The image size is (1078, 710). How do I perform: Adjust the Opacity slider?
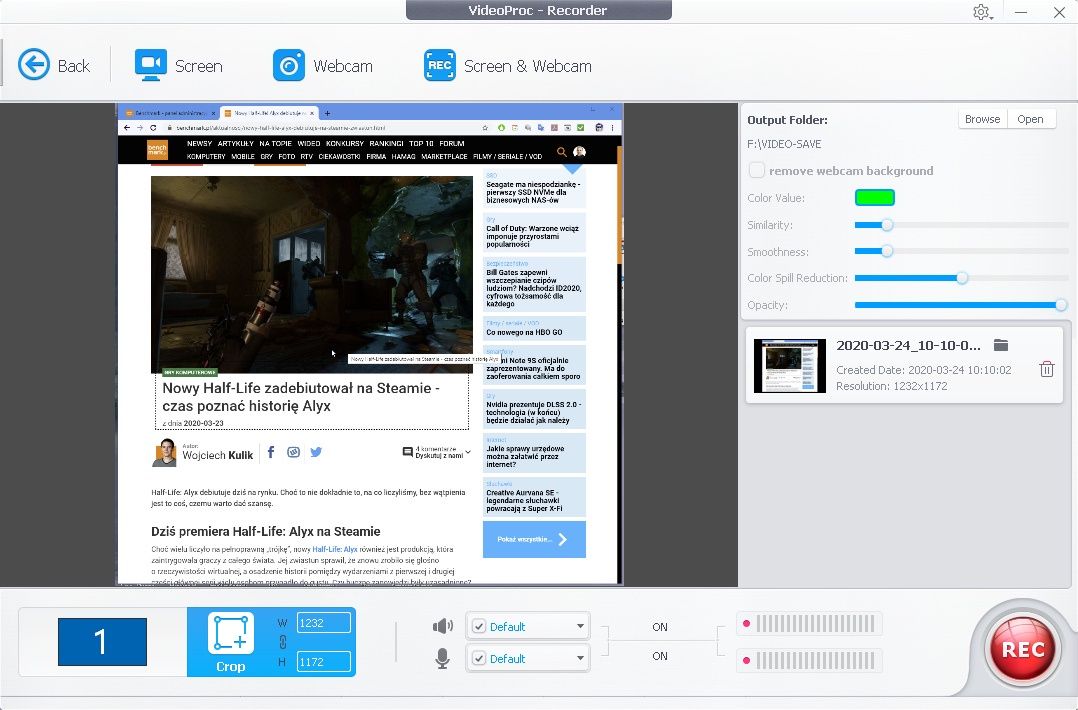coord(1061,304)
